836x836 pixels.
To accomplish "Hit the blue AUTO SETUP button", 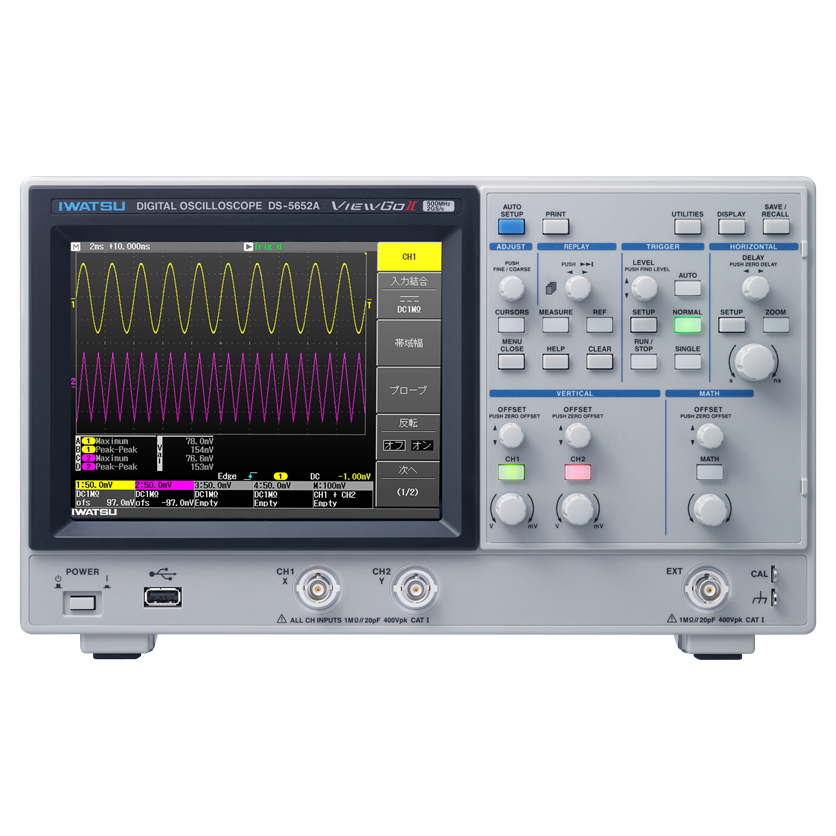I will click(x=511, y=227).
